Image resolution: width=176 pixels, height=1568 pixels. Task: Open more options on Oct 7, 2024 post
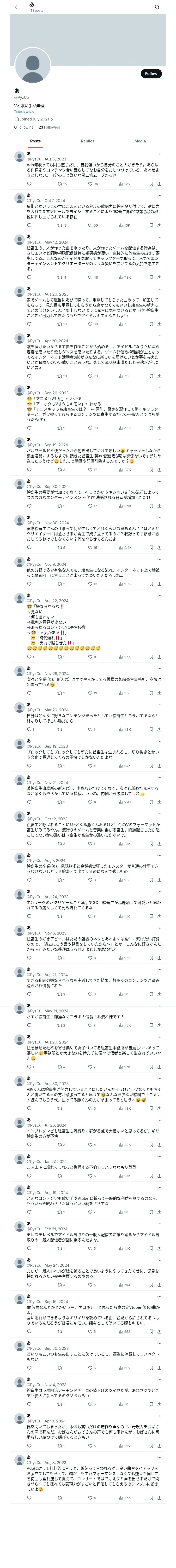[x=159, y=195]
